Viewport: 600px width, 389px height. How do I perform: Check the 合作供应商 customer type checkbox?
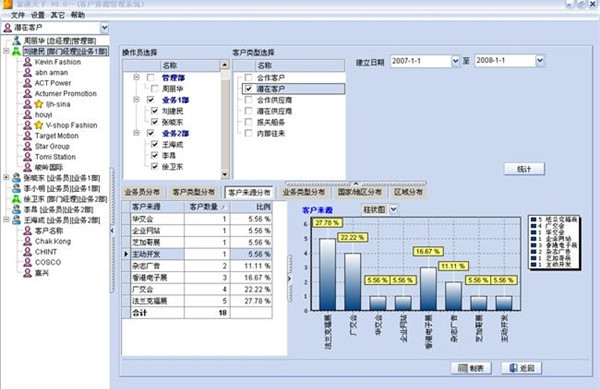(x=248, y=100)
